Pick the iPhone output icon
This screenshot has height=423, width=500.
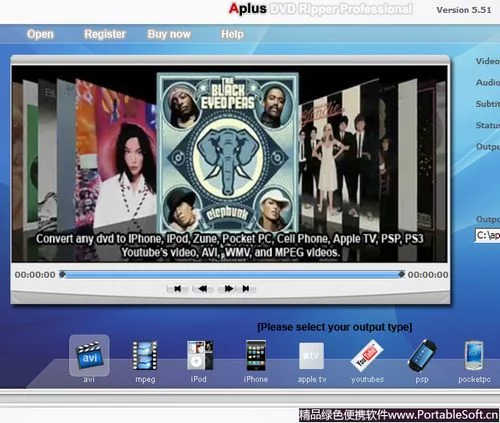point(256,356)
